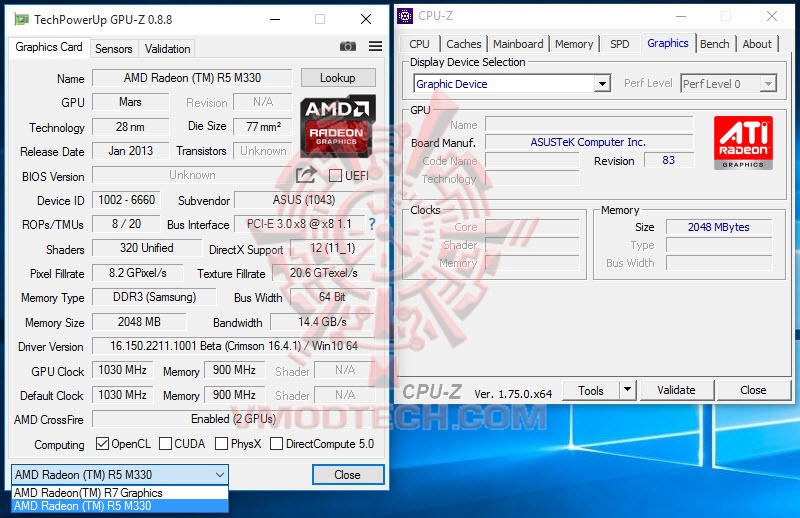Take a screenshot with GPU-Z camera icon
This screenshot has height=518, width=800.
click(348, 46)
